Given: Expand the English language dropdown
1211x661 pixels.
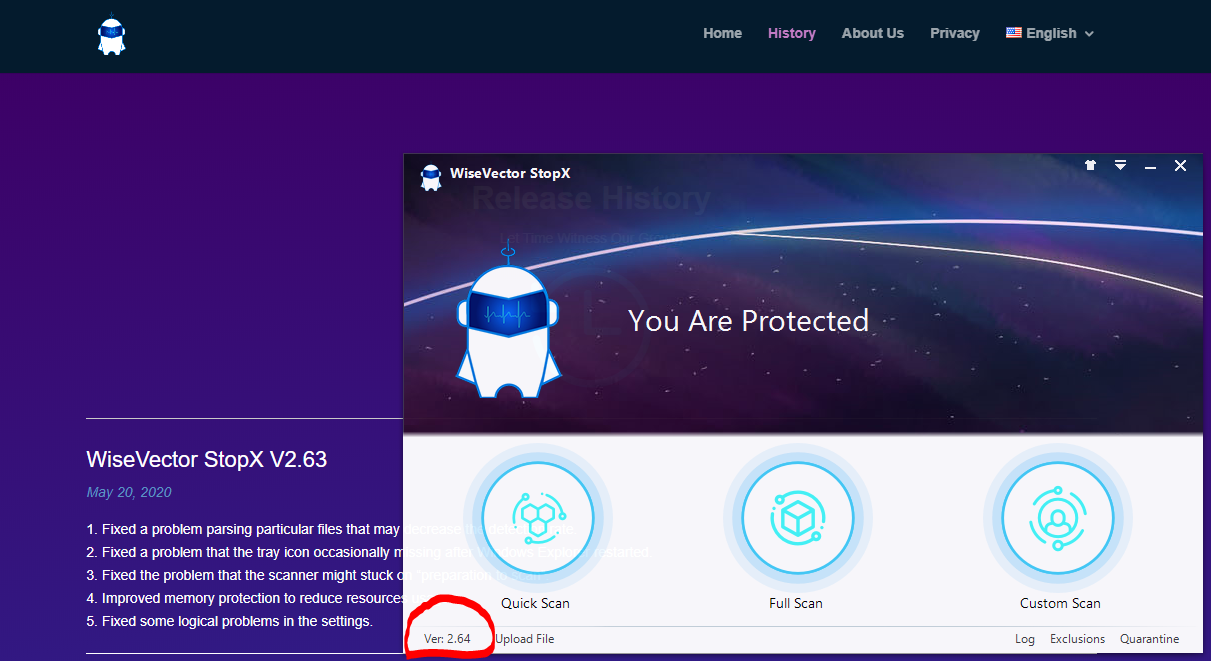Looking at the screenshot, I should pos(1050,33).
